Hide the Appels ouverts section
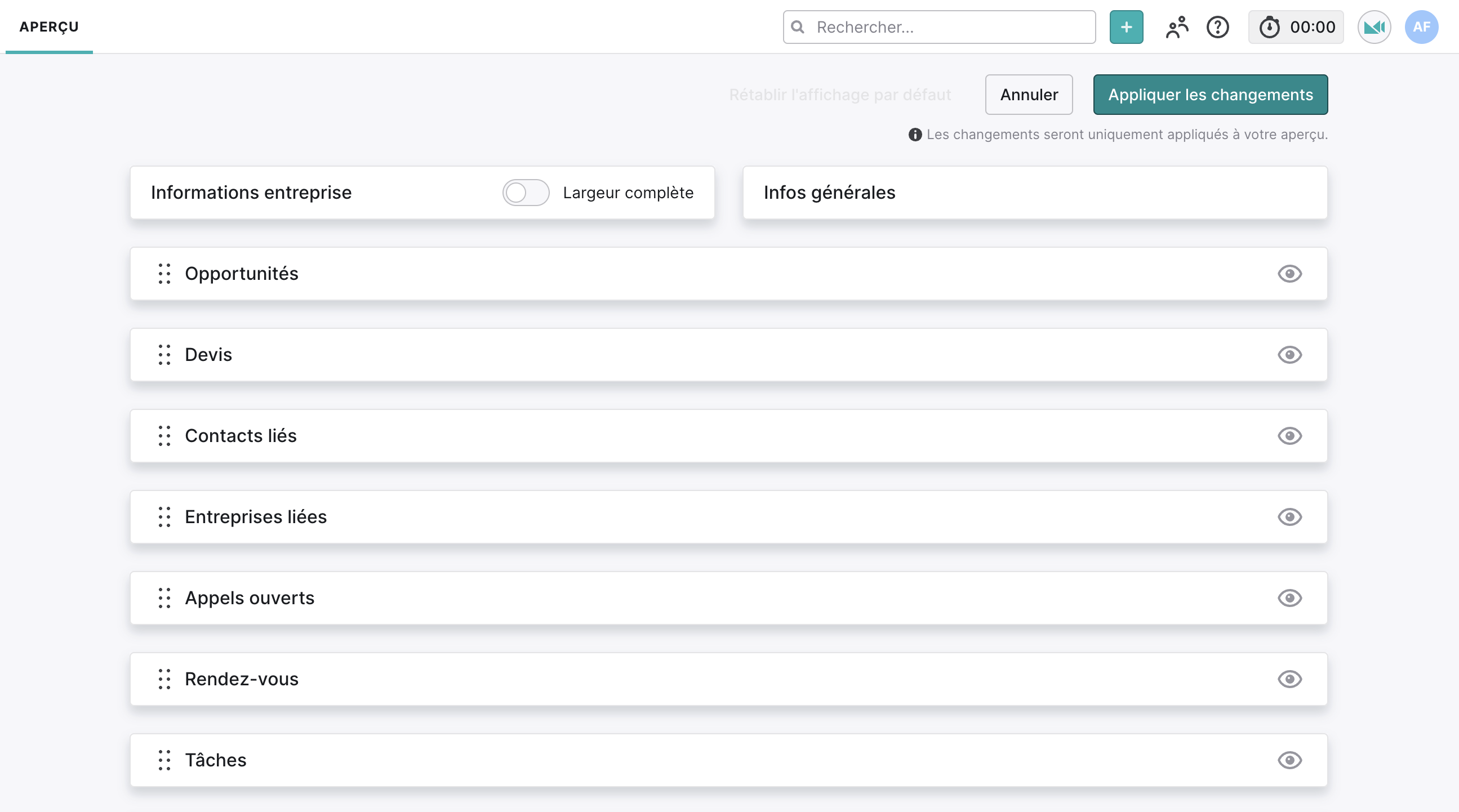Viewport: 1459px width, 812px height. coord(1289,597)
